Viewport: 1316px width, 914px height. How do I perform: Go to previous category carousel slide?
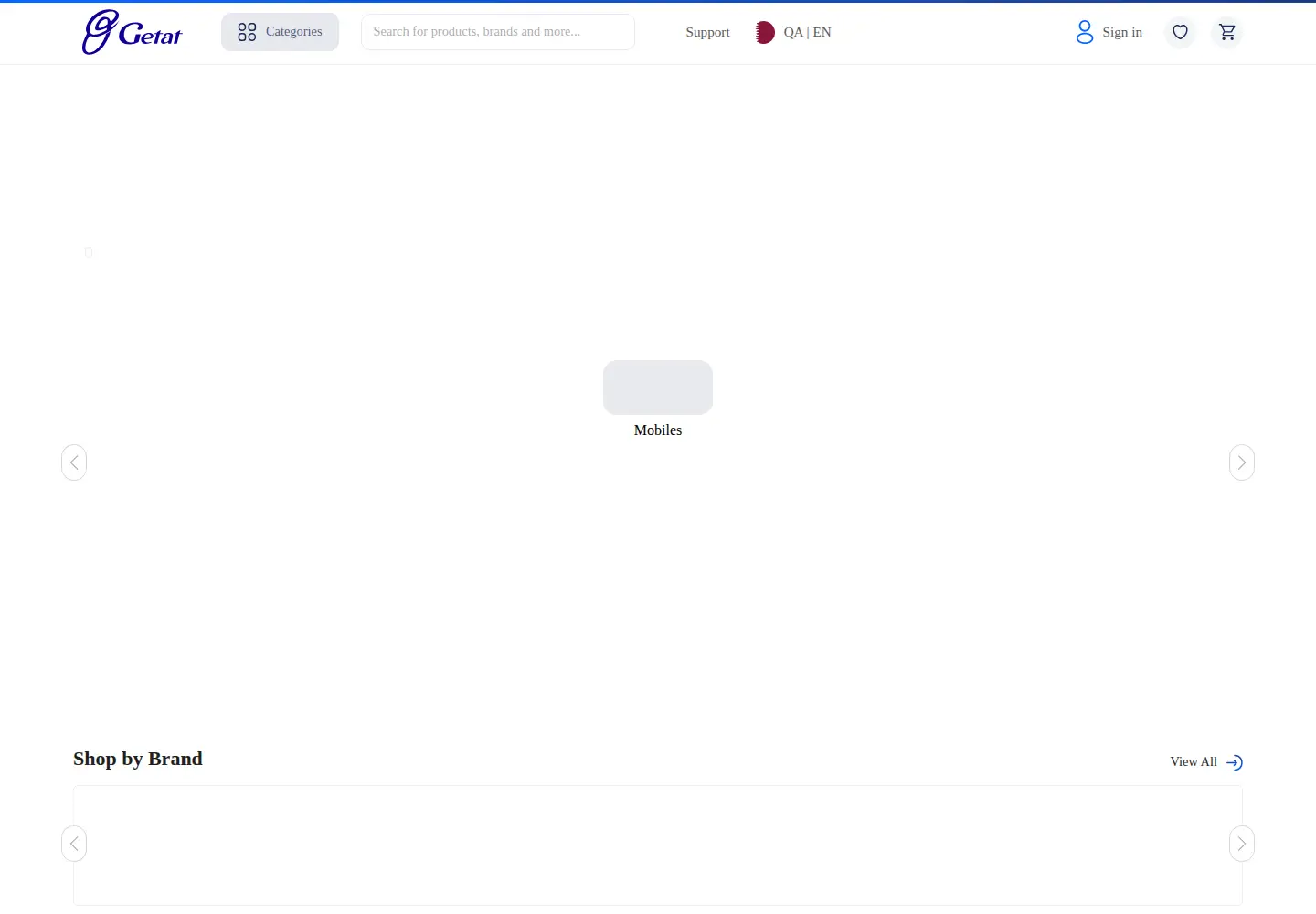74,462
